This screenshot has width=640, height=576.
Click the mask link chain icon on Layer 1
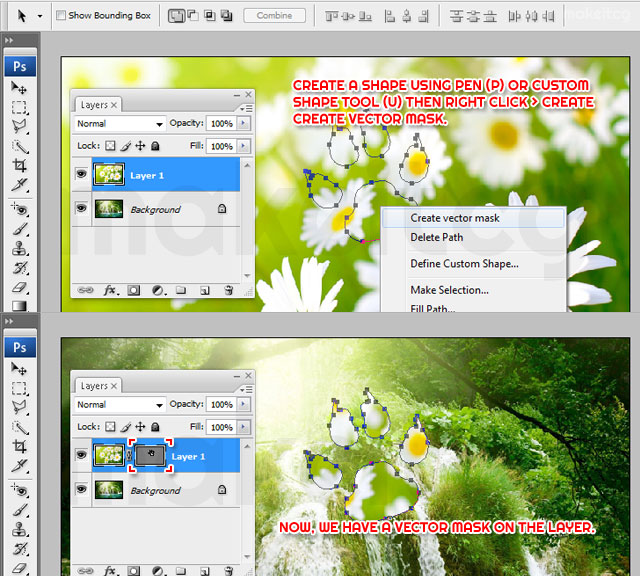pyautogui.click(x=129, y=456)
